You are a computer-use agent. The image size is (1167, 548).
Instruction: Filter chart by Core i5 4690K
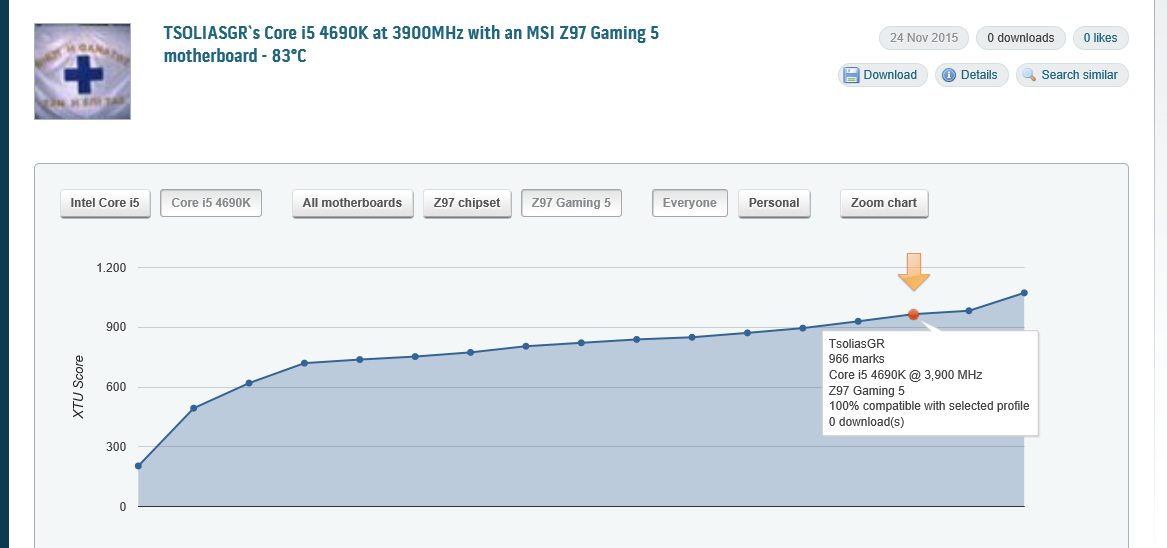click(x=211, y=203)
